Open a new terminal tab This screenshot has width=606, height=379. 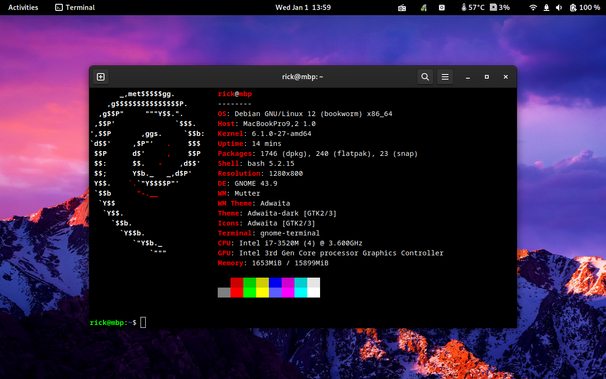click(x=101, y=77)
